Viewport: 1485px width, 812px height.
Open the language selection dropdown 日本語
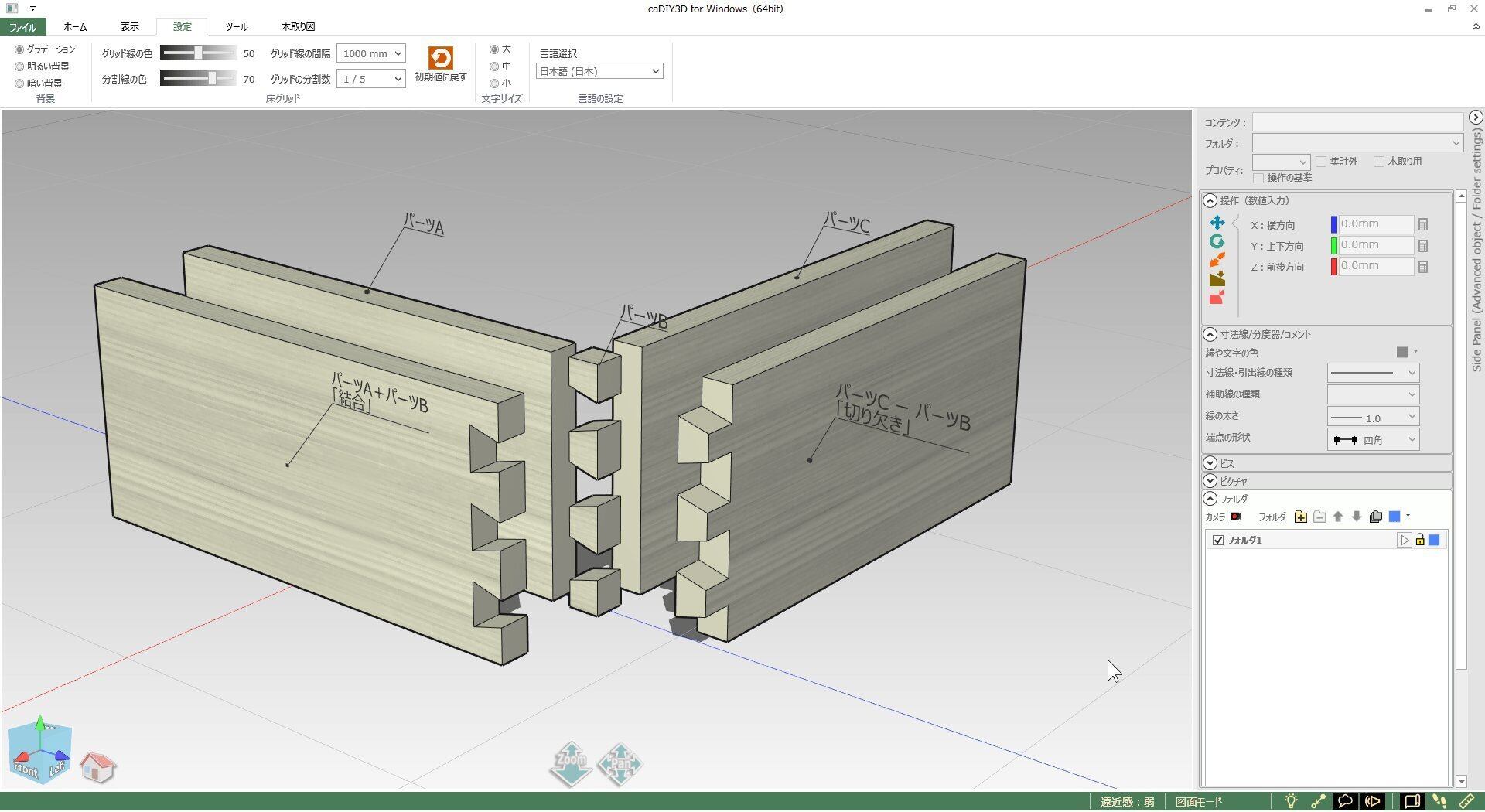click(x=599, y=71)
